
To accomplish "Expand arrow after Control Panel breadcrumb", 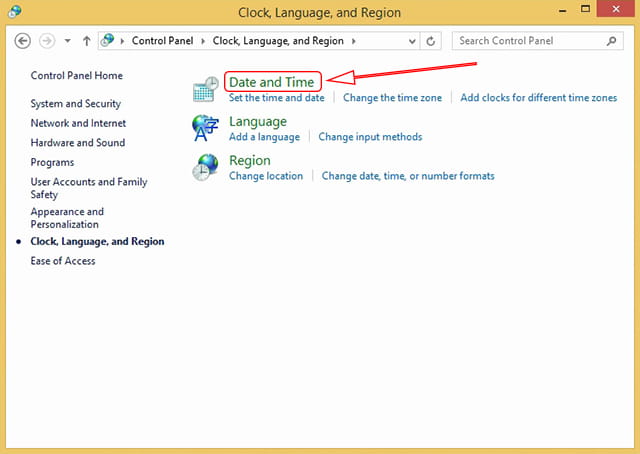I will (x=203, y=41).
